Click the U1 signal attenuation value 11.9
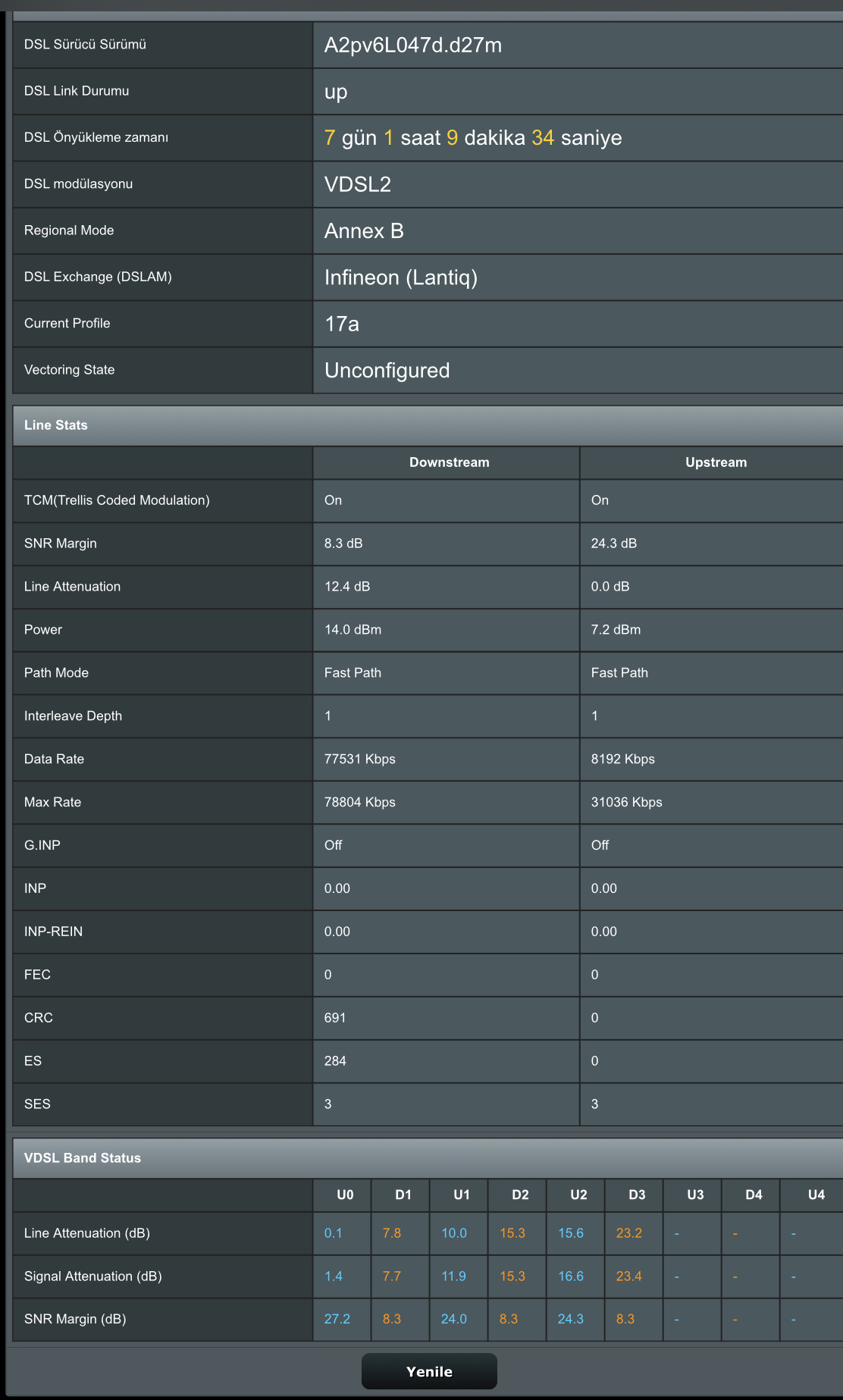The width and height of the screenshot is (843, 1400). (454, 1276)
